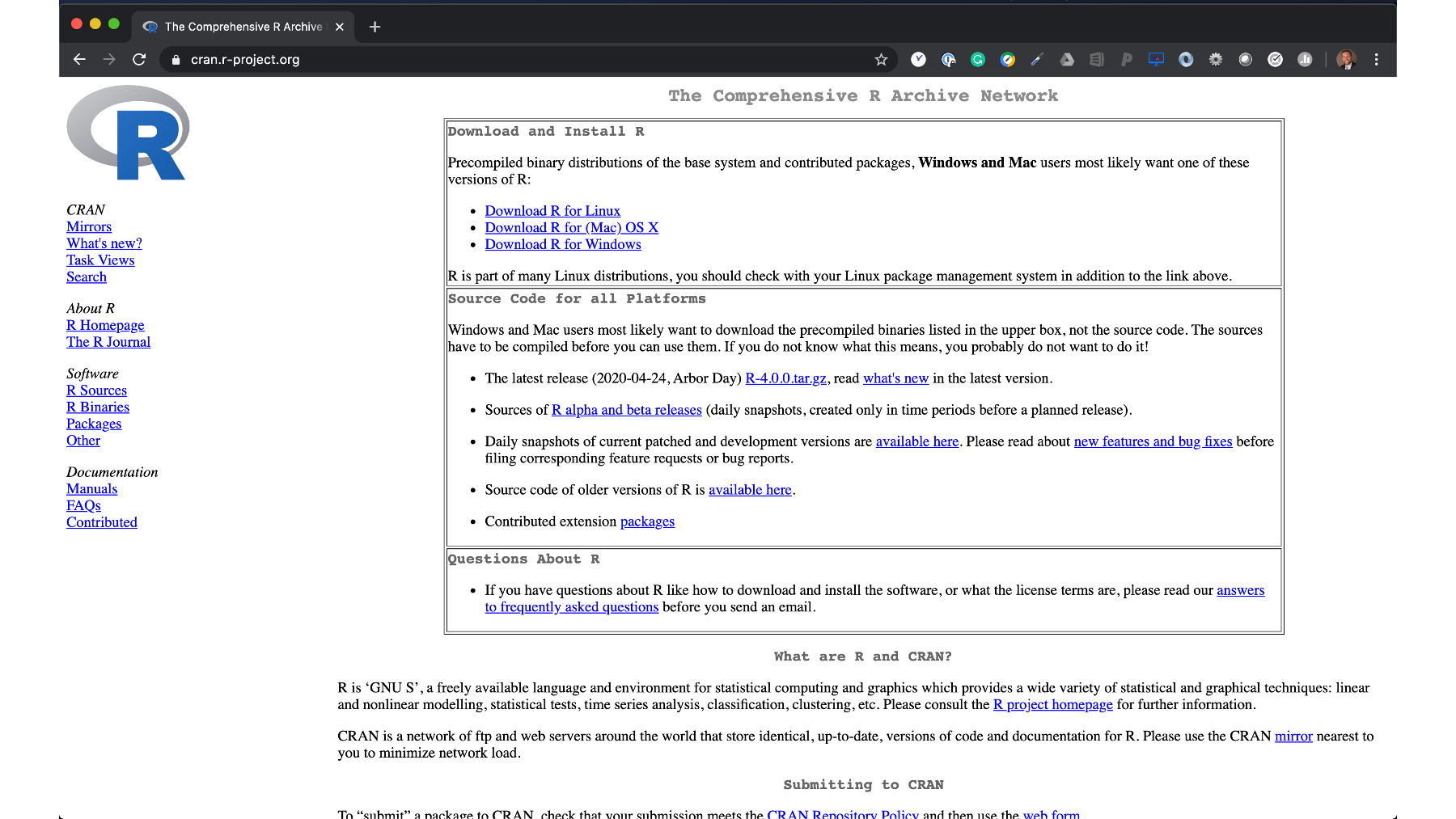Image resolution: width=1456 pixels, height=819 pixels.
Task: Open Contributed documentation link
Action: click(102, 522)
